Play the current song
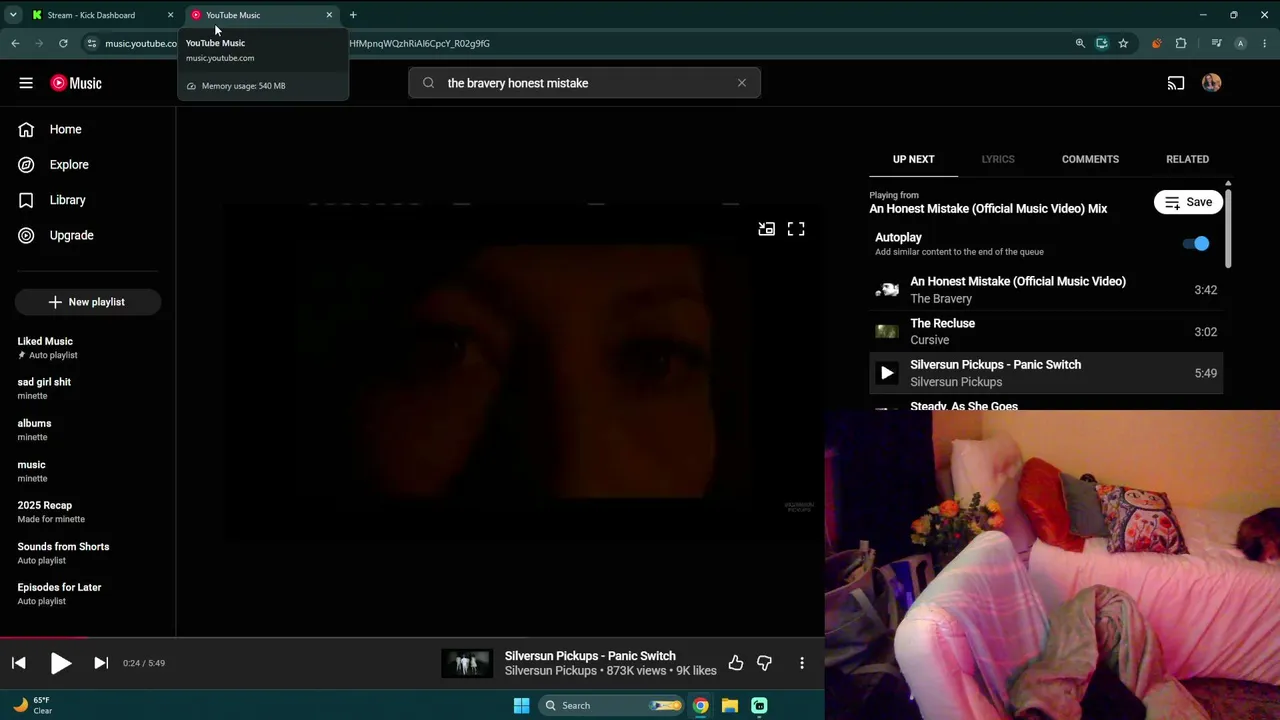Screen dimensions: 1280x720 click(60, 663)
